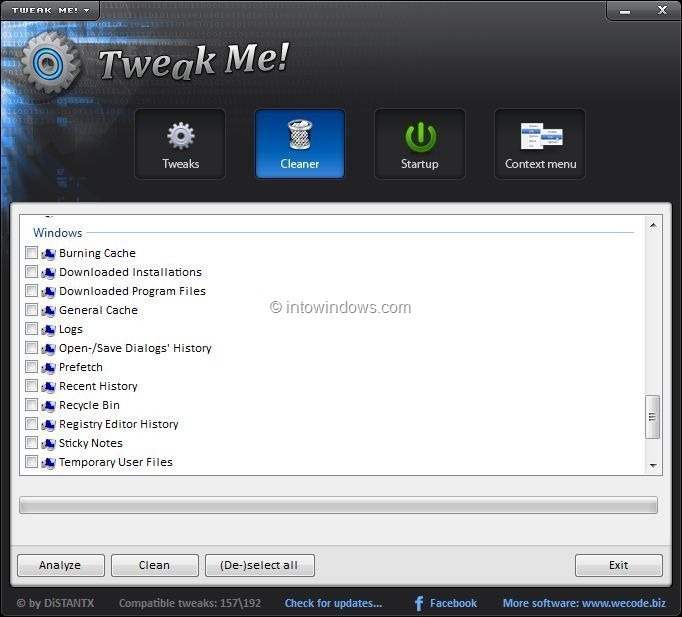Click the Recent History item icon
The height and width of the screenshot is (617, 682).
click(49, 387)
